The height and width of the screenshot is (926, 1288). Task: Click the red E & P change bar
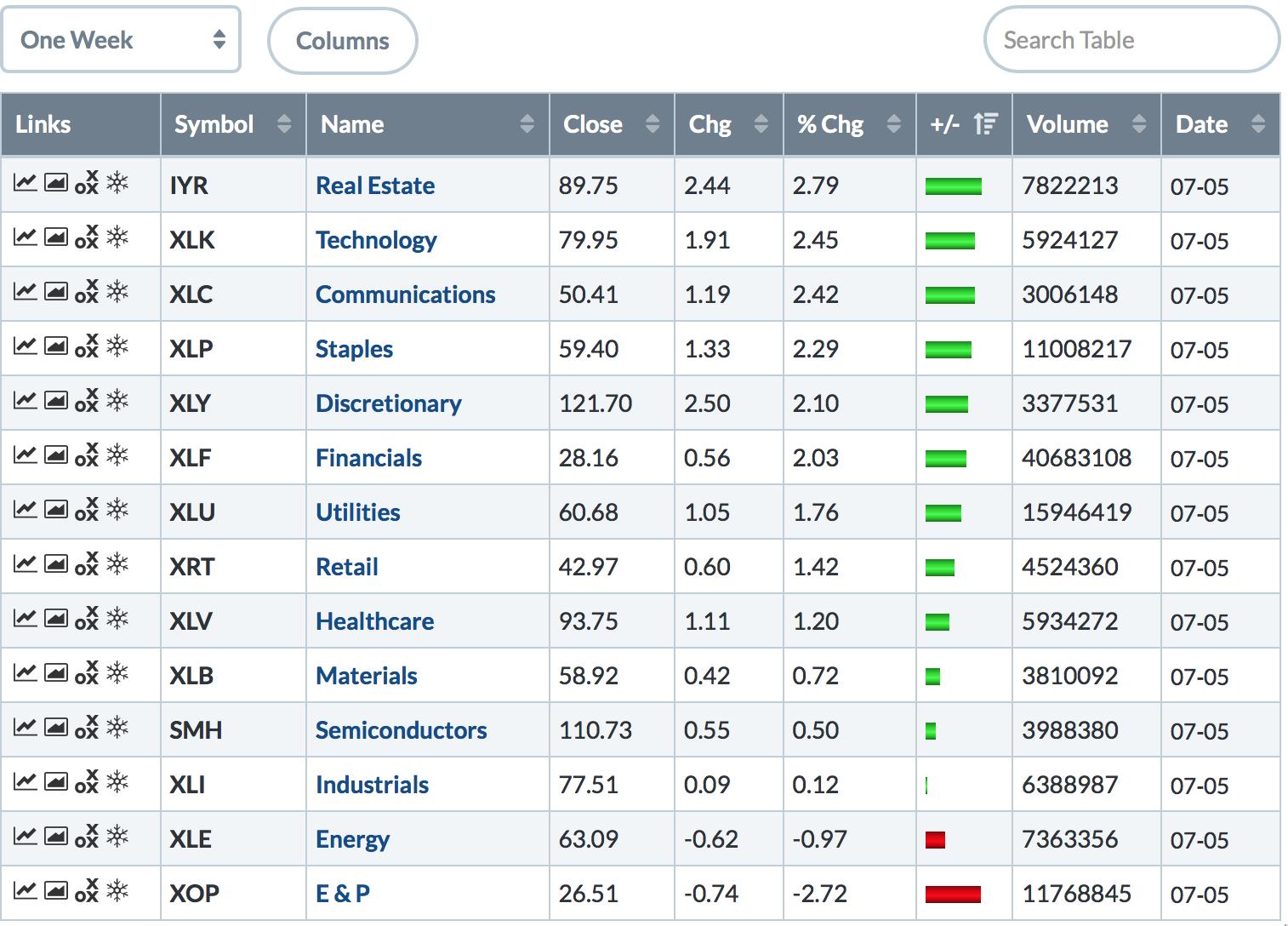point(953,894)
